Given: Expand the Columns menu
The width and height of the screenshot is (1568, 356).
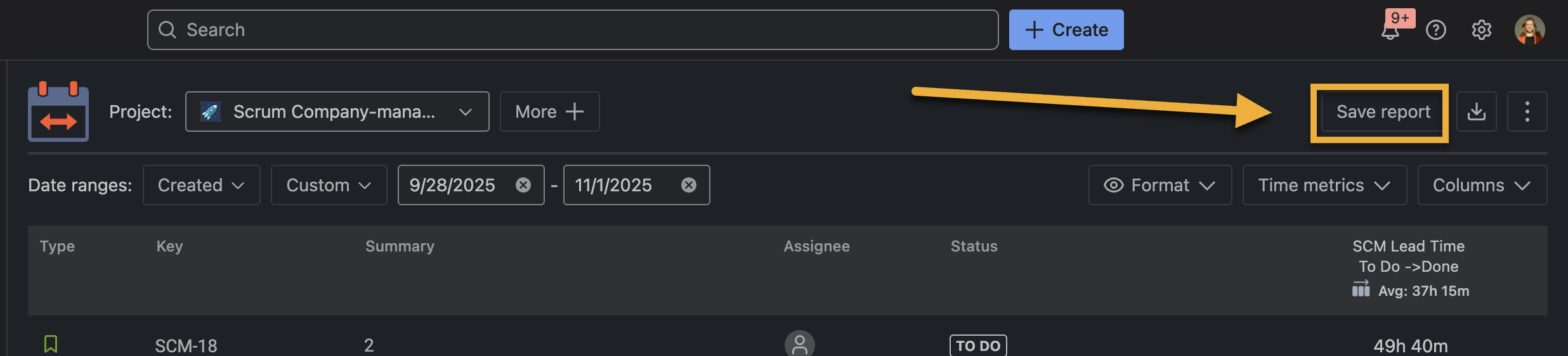Looking at the screenshot, I should click(1482, 185).
